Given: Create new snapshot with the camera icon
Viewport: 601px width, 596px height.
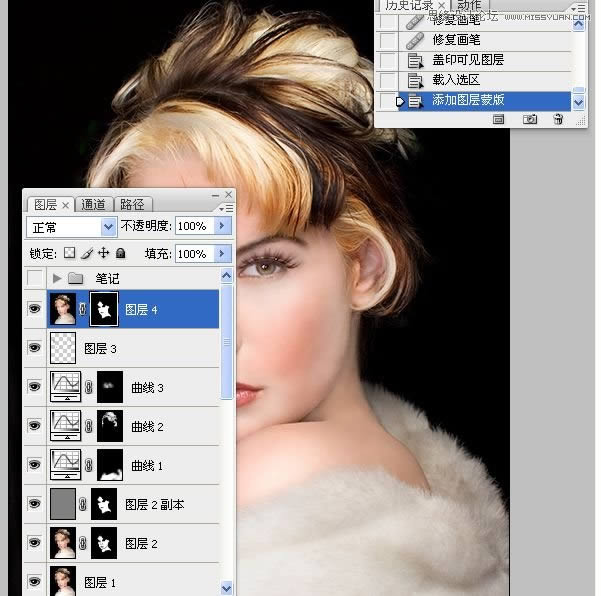Looking at the screenshot, I should click(x=530, y=119).
